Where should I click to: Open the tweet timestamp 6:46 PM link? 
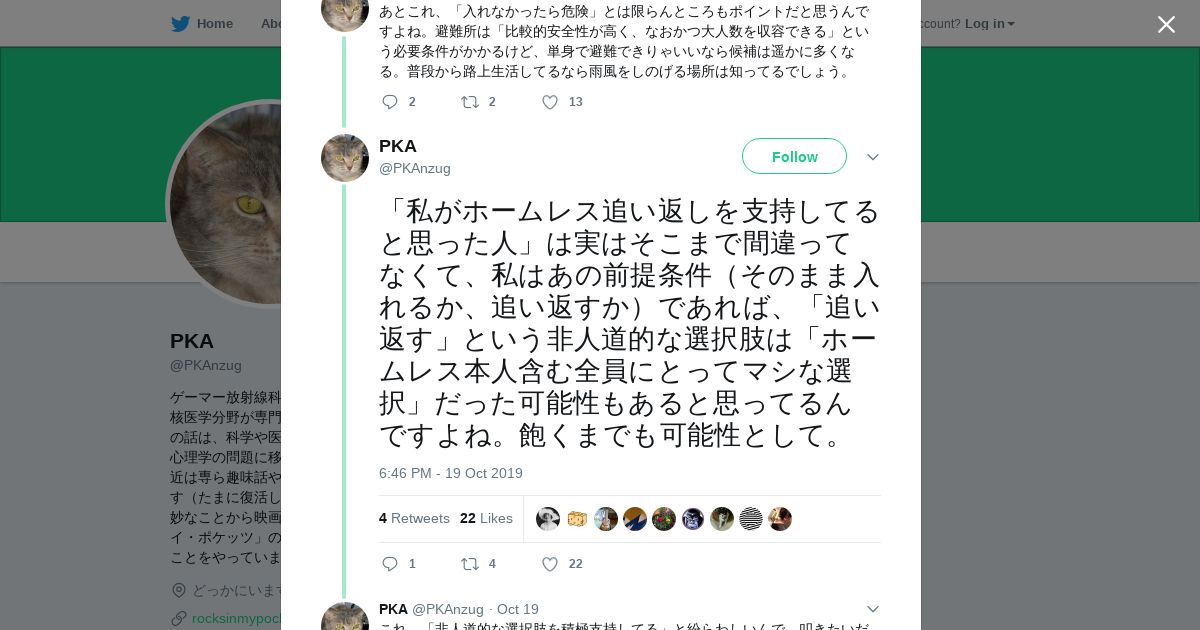[450, 473]
